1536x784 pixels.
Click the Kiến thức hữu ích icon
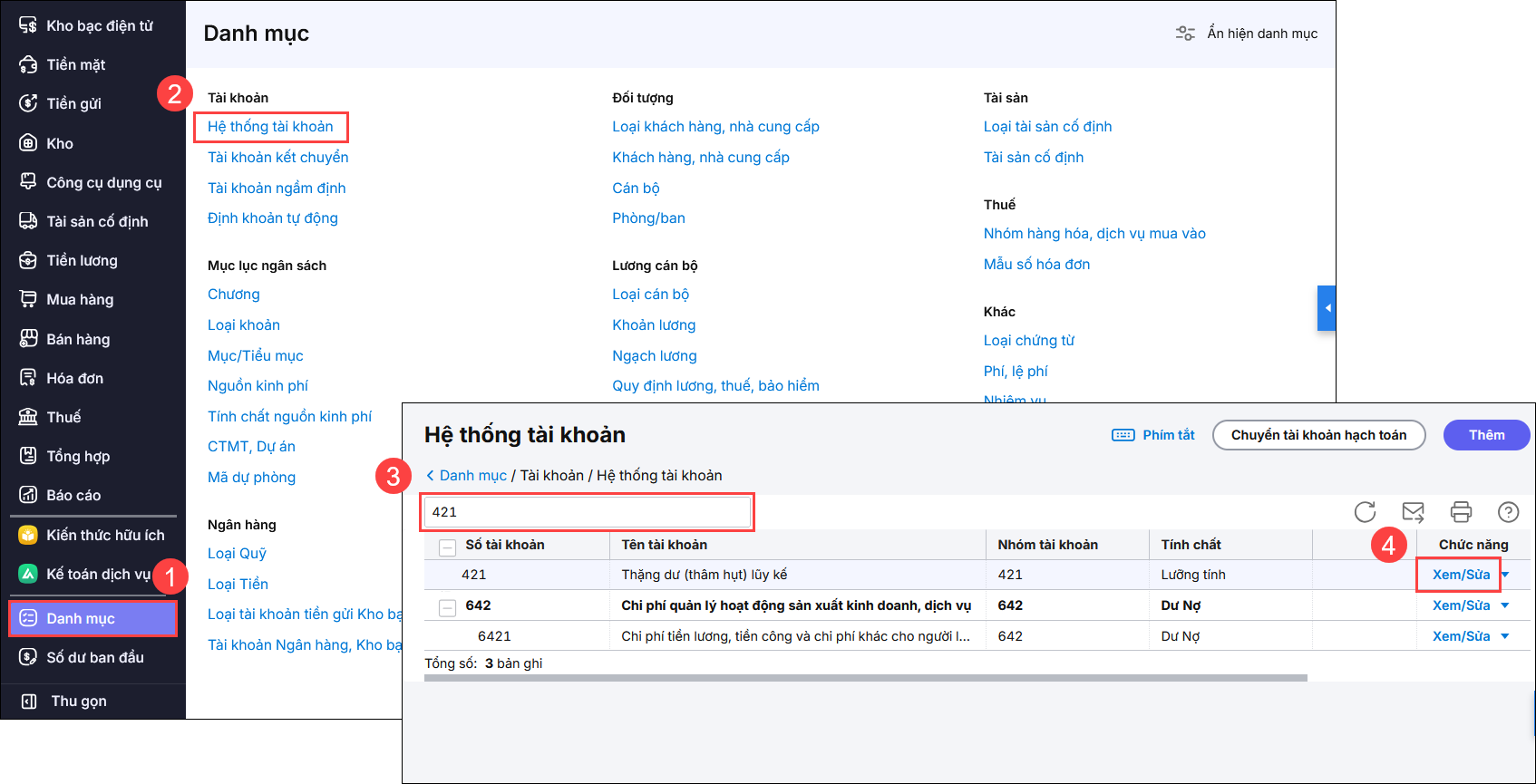pos(28,535)
